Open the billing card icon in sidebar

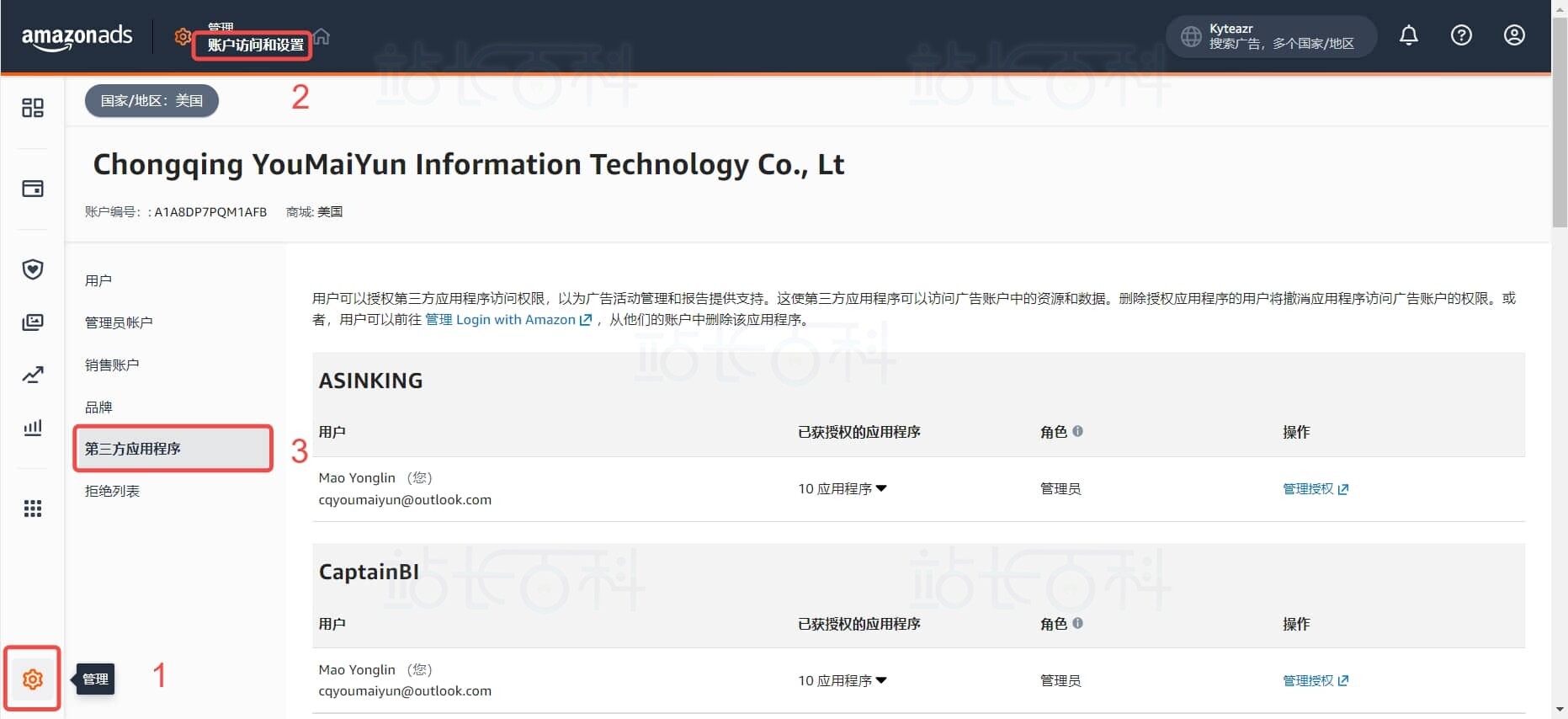coord(33,189)
